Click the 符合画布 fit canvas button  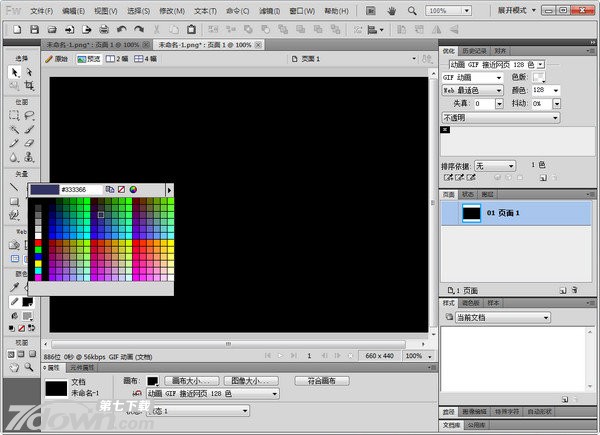(x=322, y=381)
